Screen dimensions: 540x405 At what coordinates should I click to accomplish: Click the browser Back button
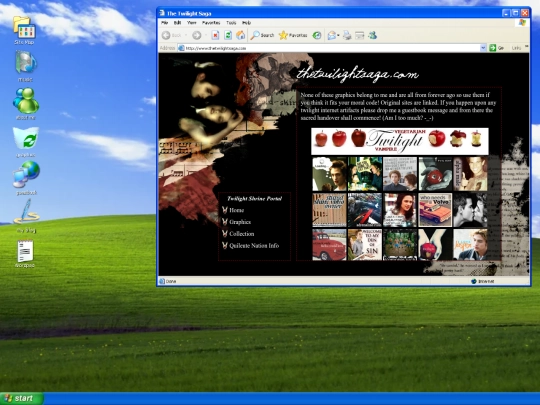(172, 35)
